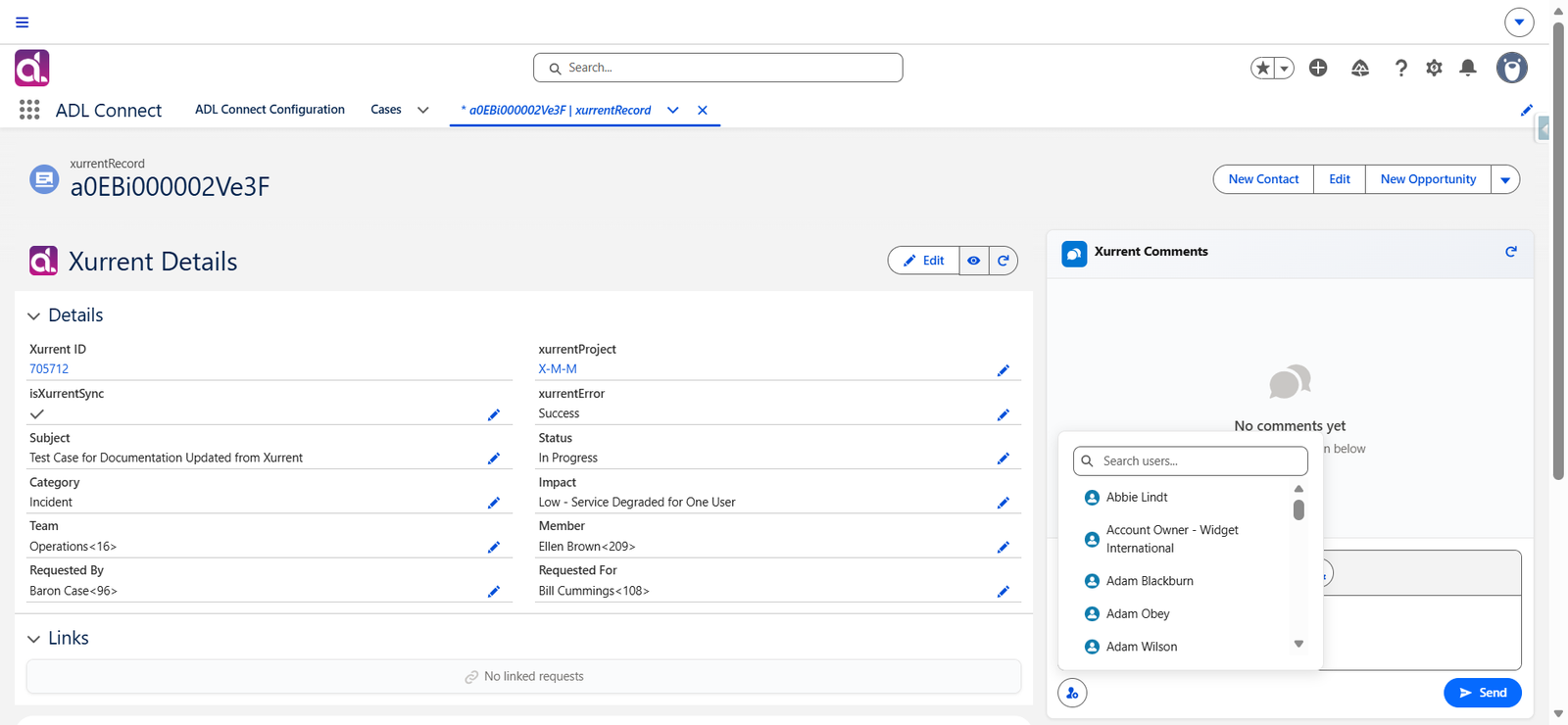Open the xurrentRecord tab actions chevron
This screenshot has height=725, width=1568.
672,110
